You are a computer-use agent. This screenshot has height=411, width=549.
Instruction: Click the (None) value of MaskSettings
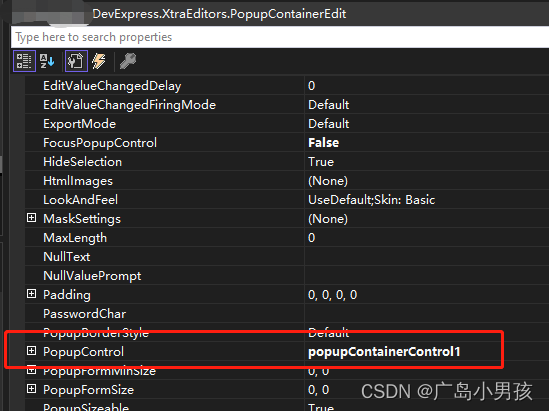pyautogui.click(x=328, y=219)
